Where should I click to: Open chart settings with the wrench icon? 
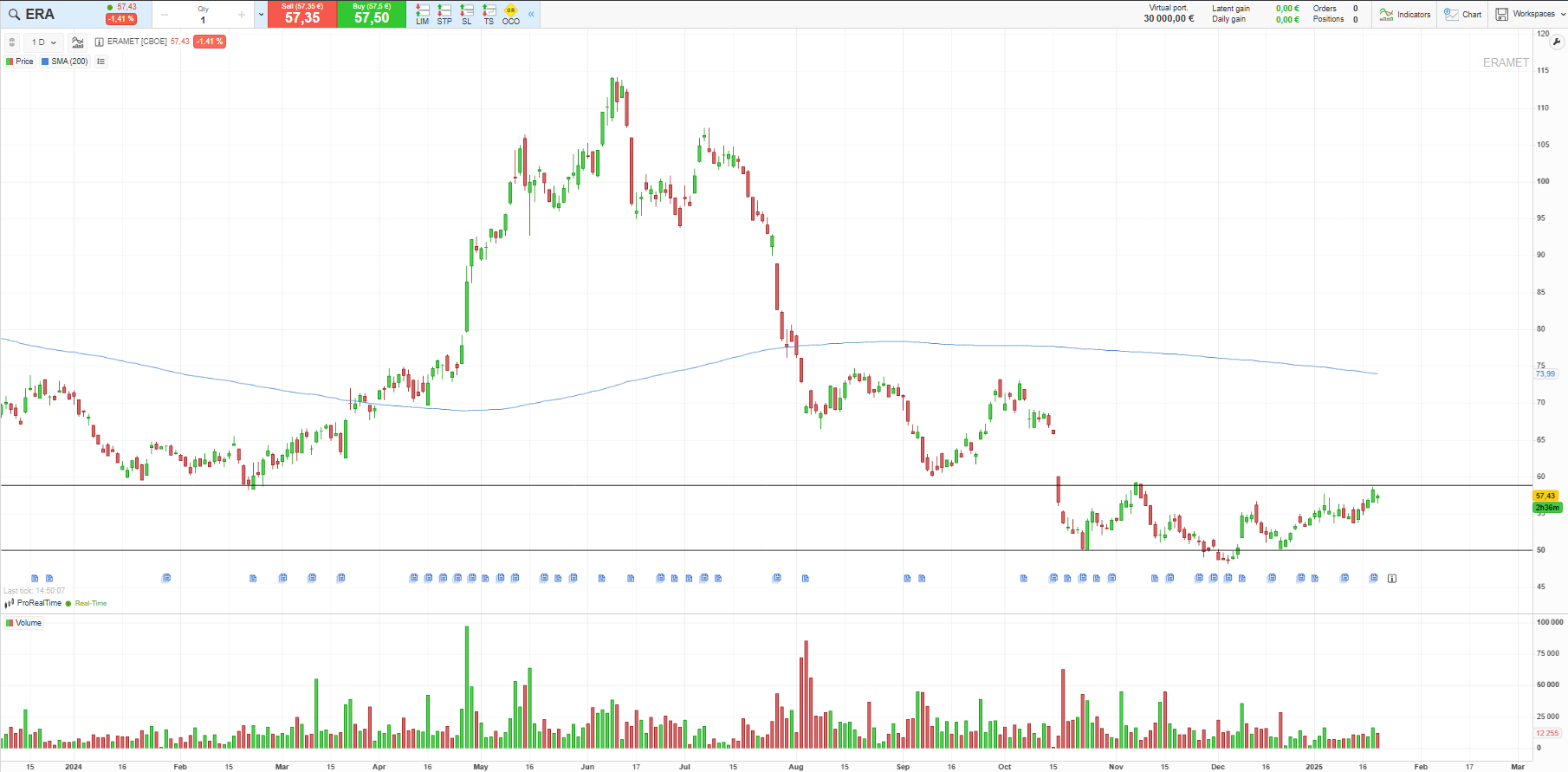coord(1557,42)
